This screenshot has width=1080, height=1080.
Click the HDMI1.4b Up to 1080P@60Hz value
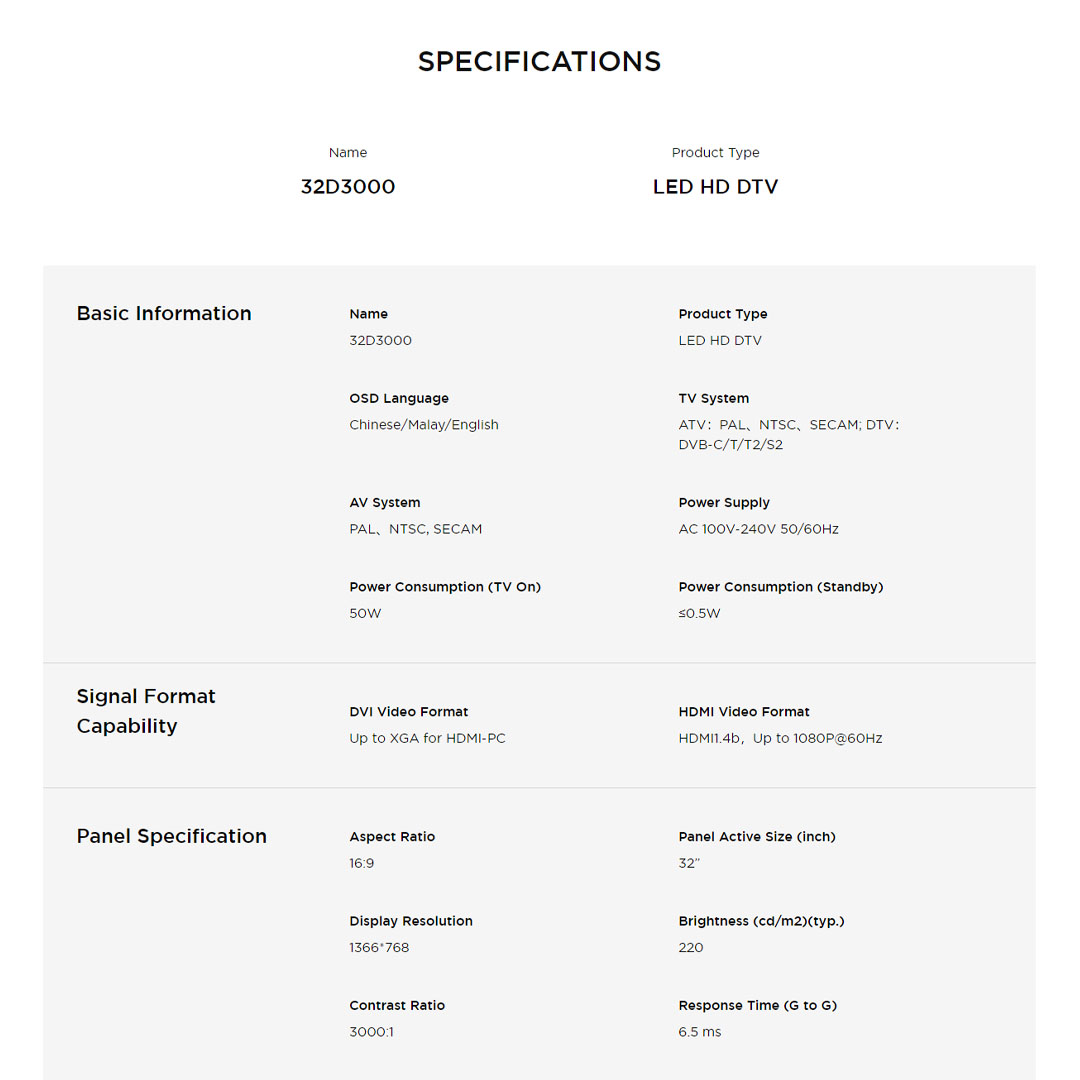pyautogui.click(x=780, y=739)
